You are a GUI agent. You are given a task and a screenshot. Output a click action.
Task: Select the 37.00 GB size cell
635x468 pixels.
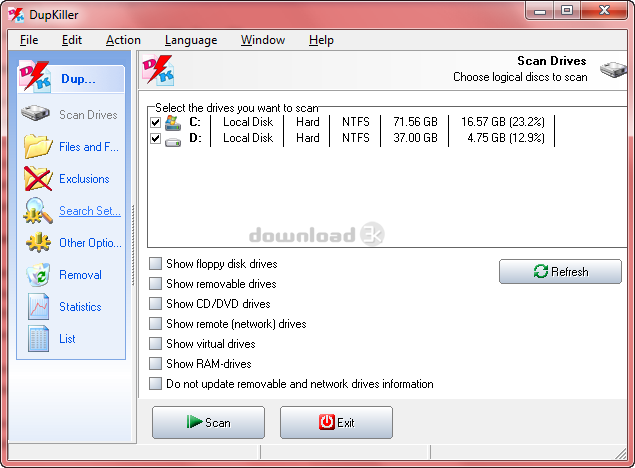point(415,138)
